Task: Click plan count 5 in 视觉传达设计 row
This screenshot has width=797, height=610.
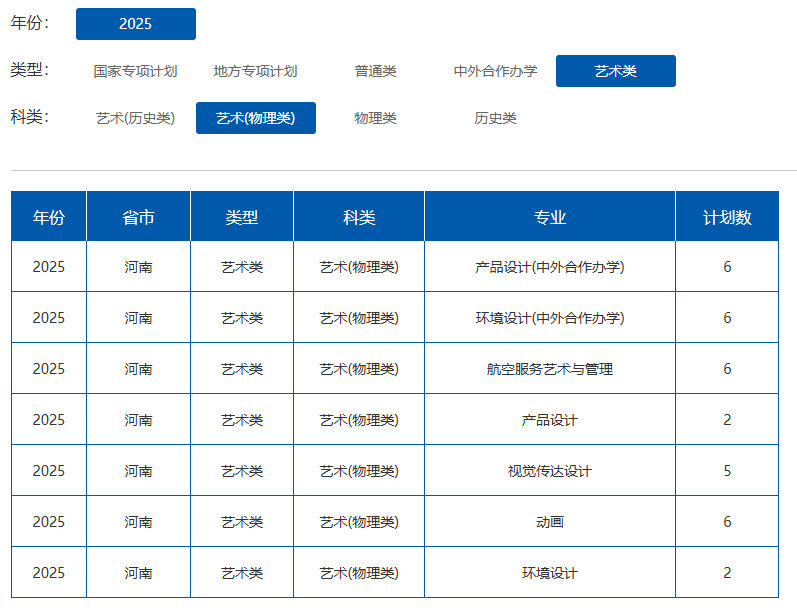Action: pos(727,471)
